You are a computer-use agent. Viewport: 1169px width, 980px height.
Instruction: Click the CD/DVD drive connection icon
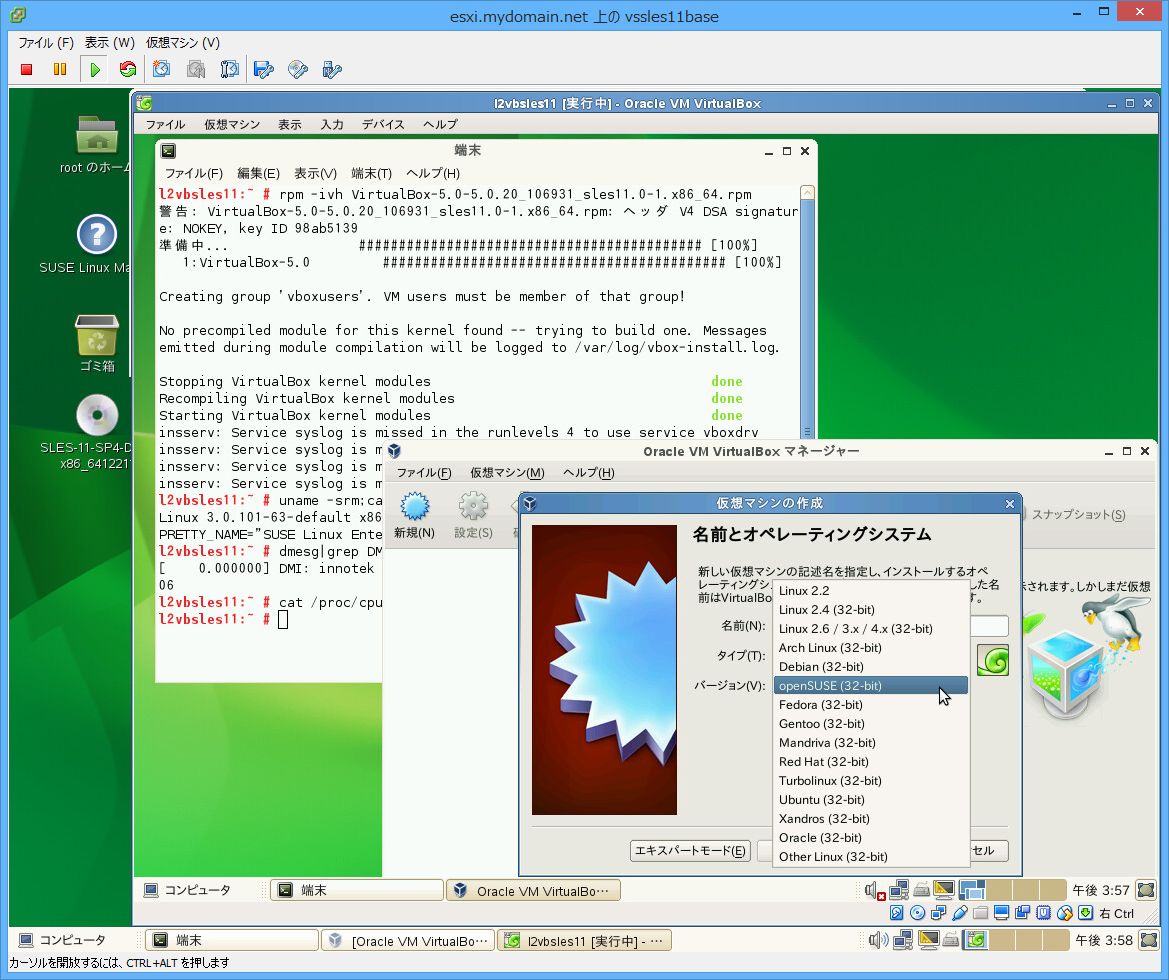(297, 69)
